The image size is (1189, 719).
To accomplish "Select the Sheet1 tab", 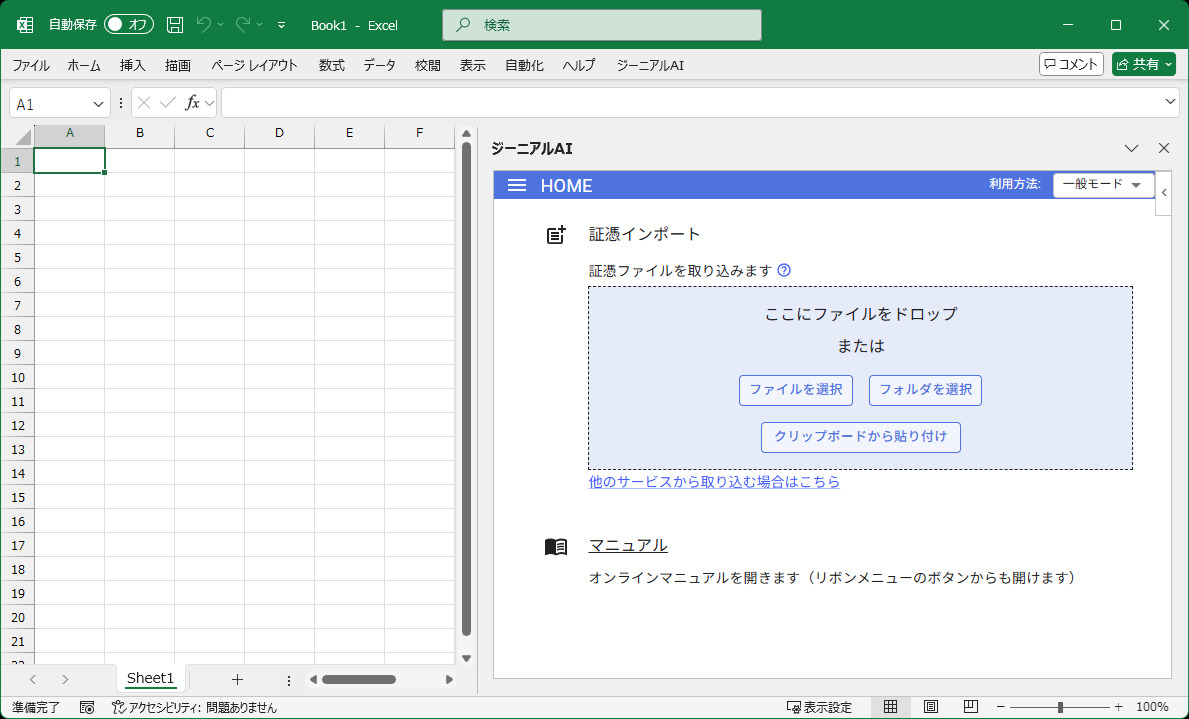I will coord(149,678).
